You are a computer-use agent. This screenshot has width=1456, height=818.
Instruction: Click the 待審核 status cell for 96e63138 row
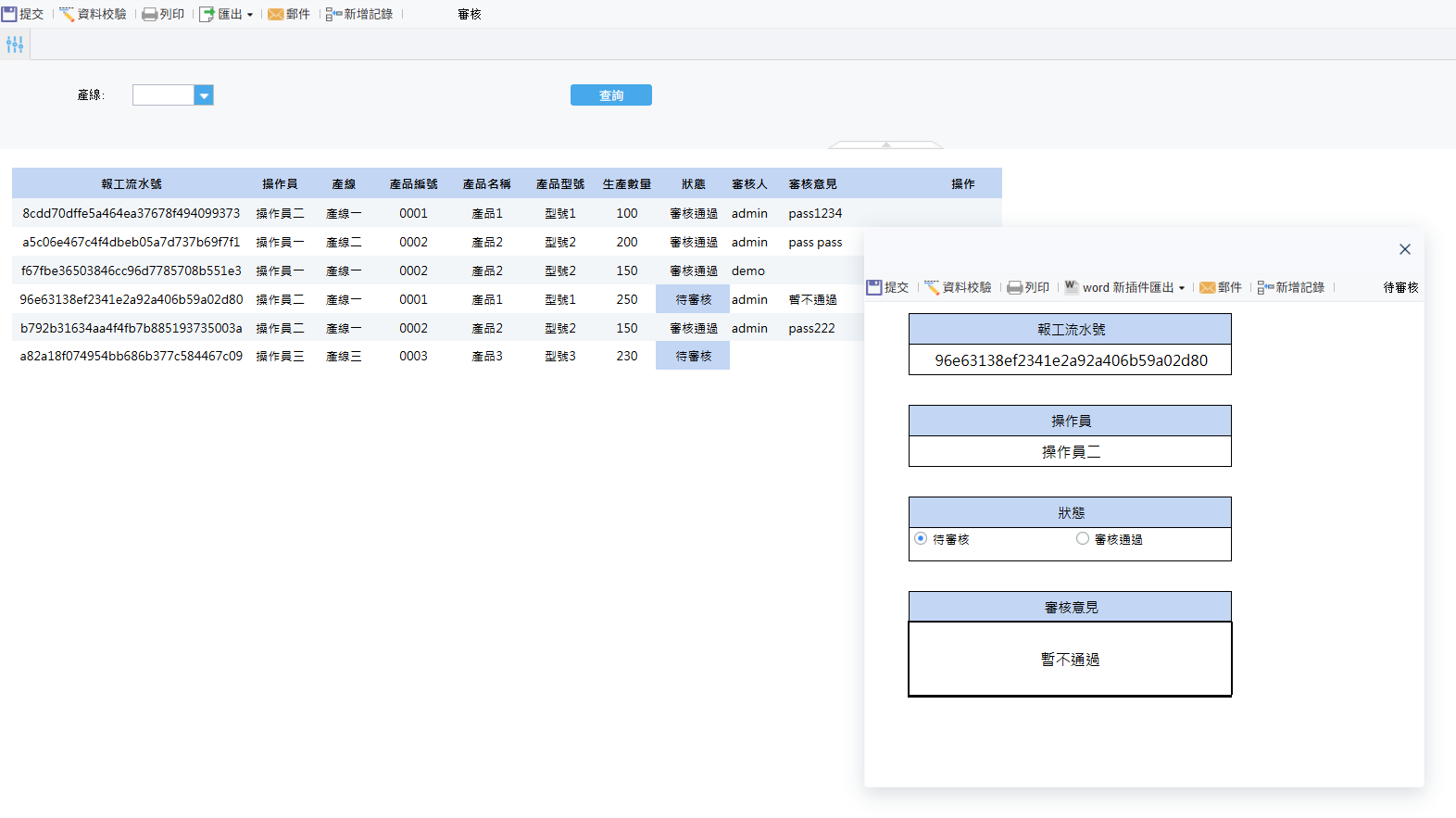click(693, 299)
